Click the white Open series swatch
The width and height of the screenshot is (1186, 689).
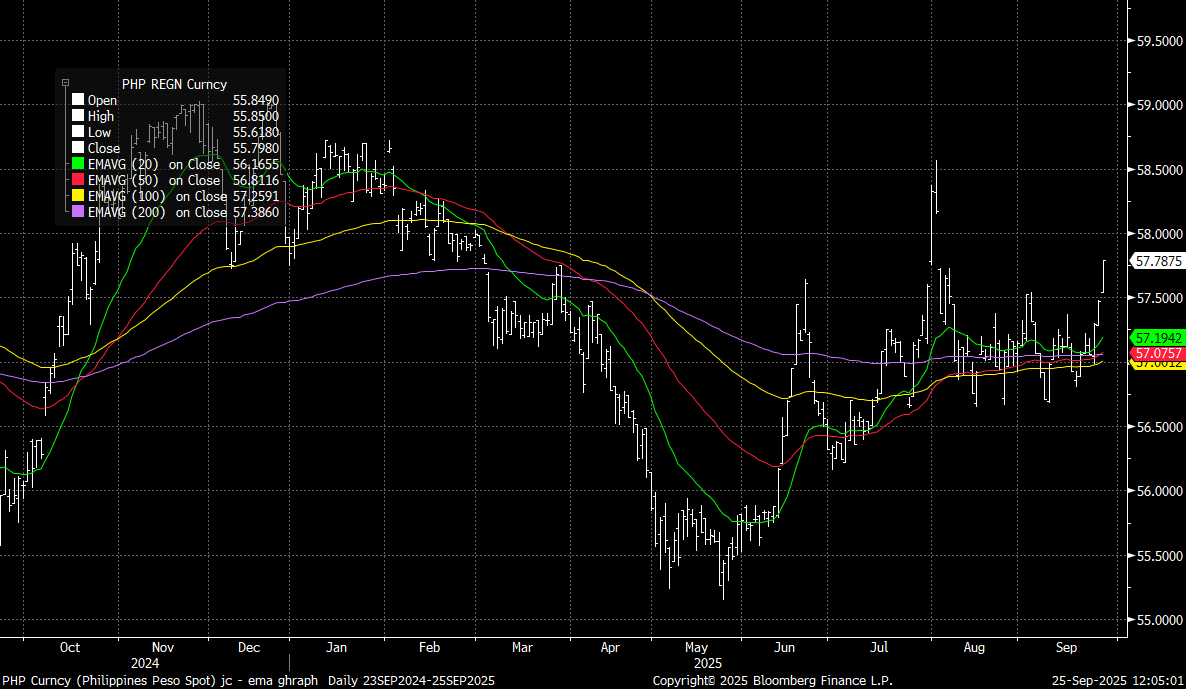pos(78,100)
